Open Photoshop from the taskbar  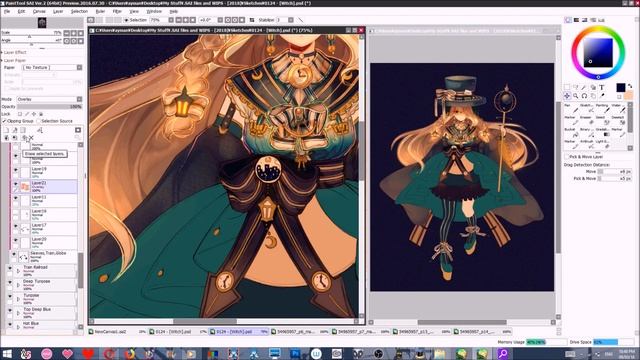[x=295, y=354]
